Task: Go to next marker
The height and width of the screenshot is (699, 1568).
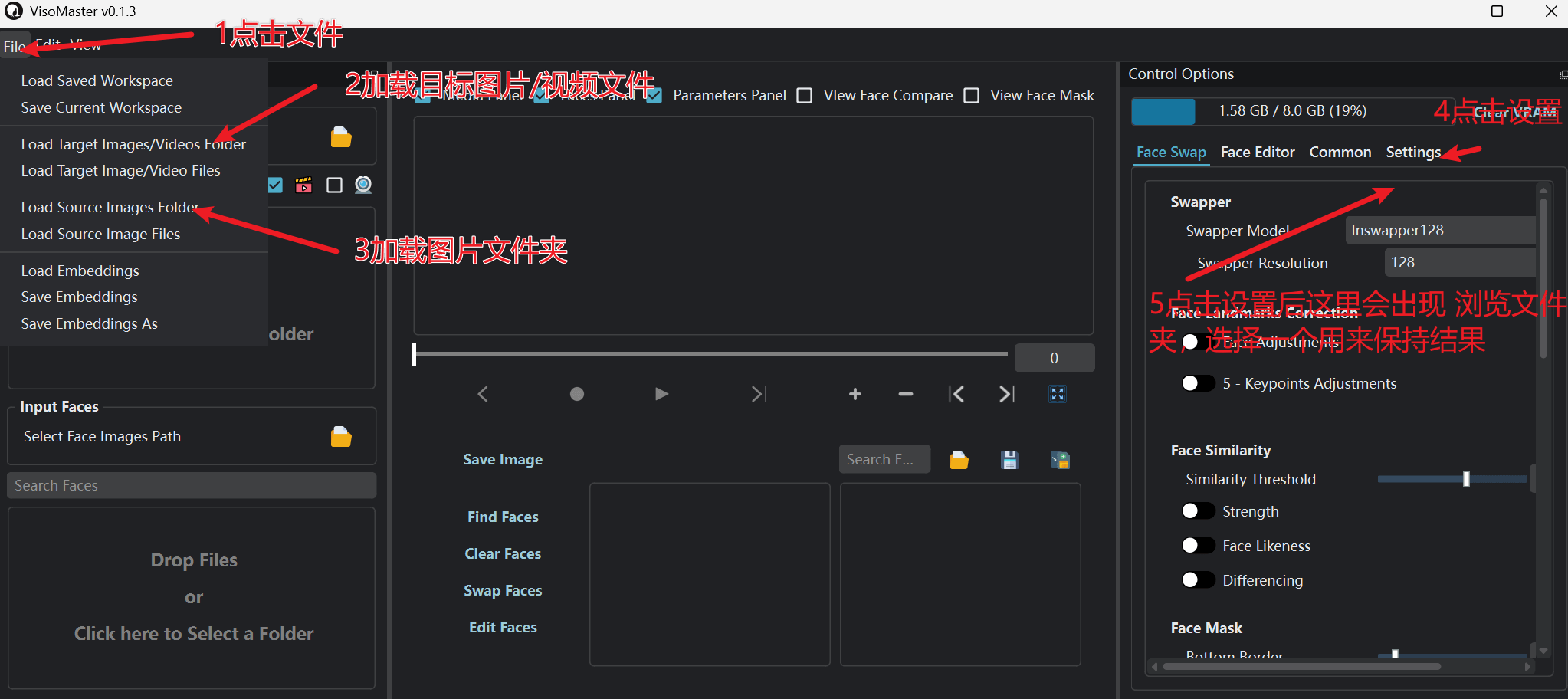Action: point(1007,394)
